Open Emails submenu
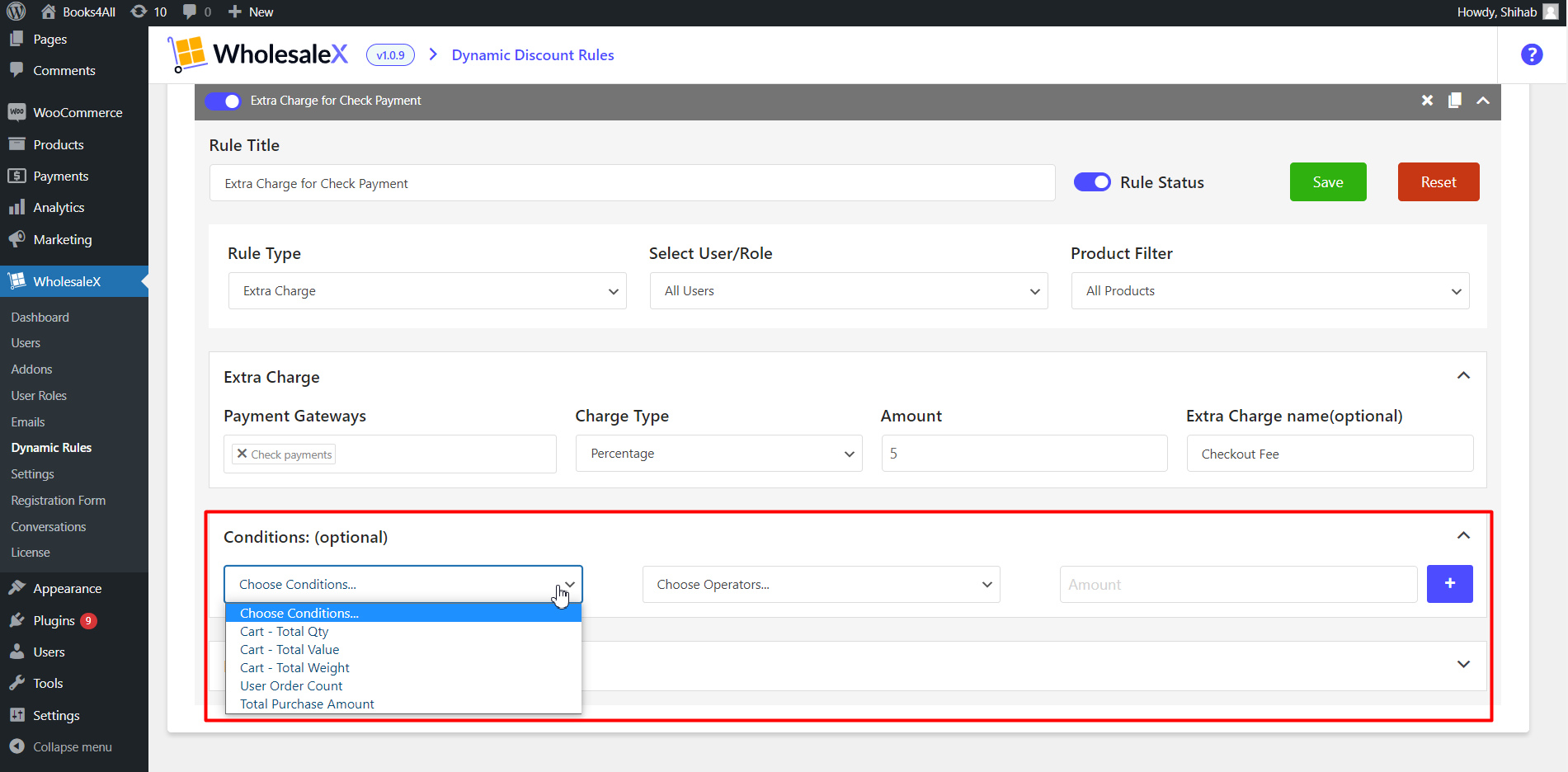This screenshot has width=1568, height=772. (28, 422)
